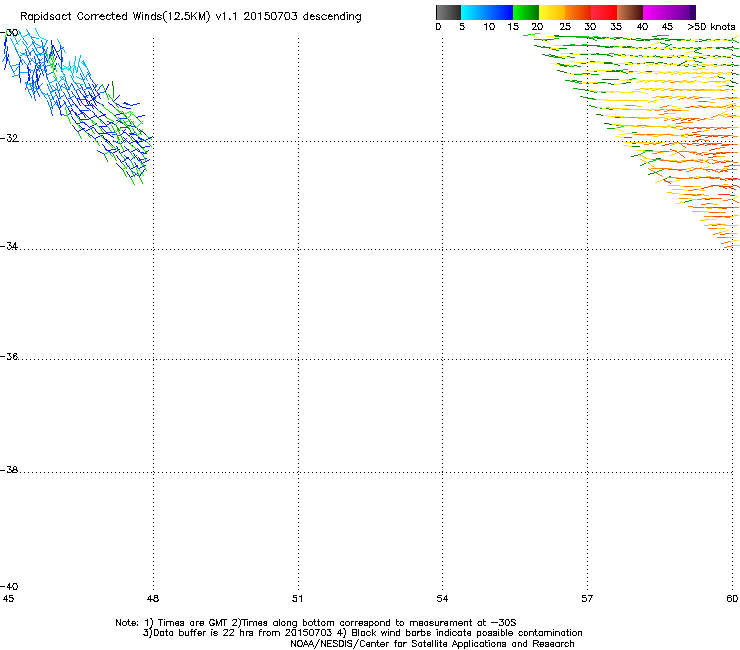This screenshot has width=740, height=650.
Task: Click the cyan-blue 5-15 knots color segment
Action: coord(487,12)
